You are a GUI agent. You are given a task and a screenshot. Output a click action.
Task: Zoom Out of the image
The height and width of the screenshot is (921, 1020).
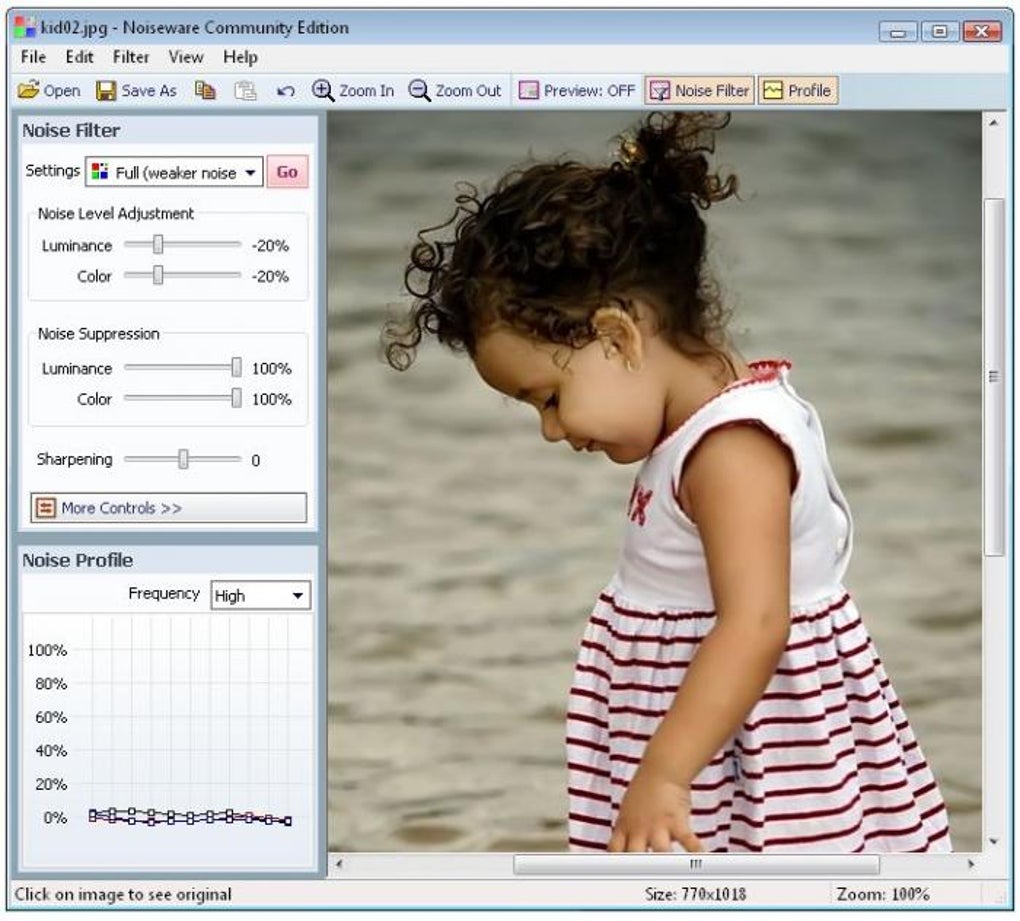pyautogui.click(x=455, y=90)
